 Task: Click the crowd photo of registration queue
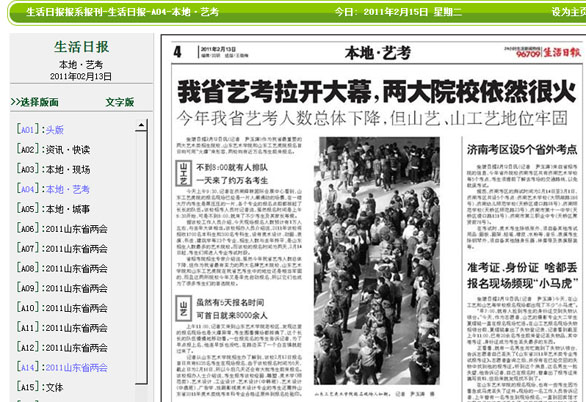(376, 260)
